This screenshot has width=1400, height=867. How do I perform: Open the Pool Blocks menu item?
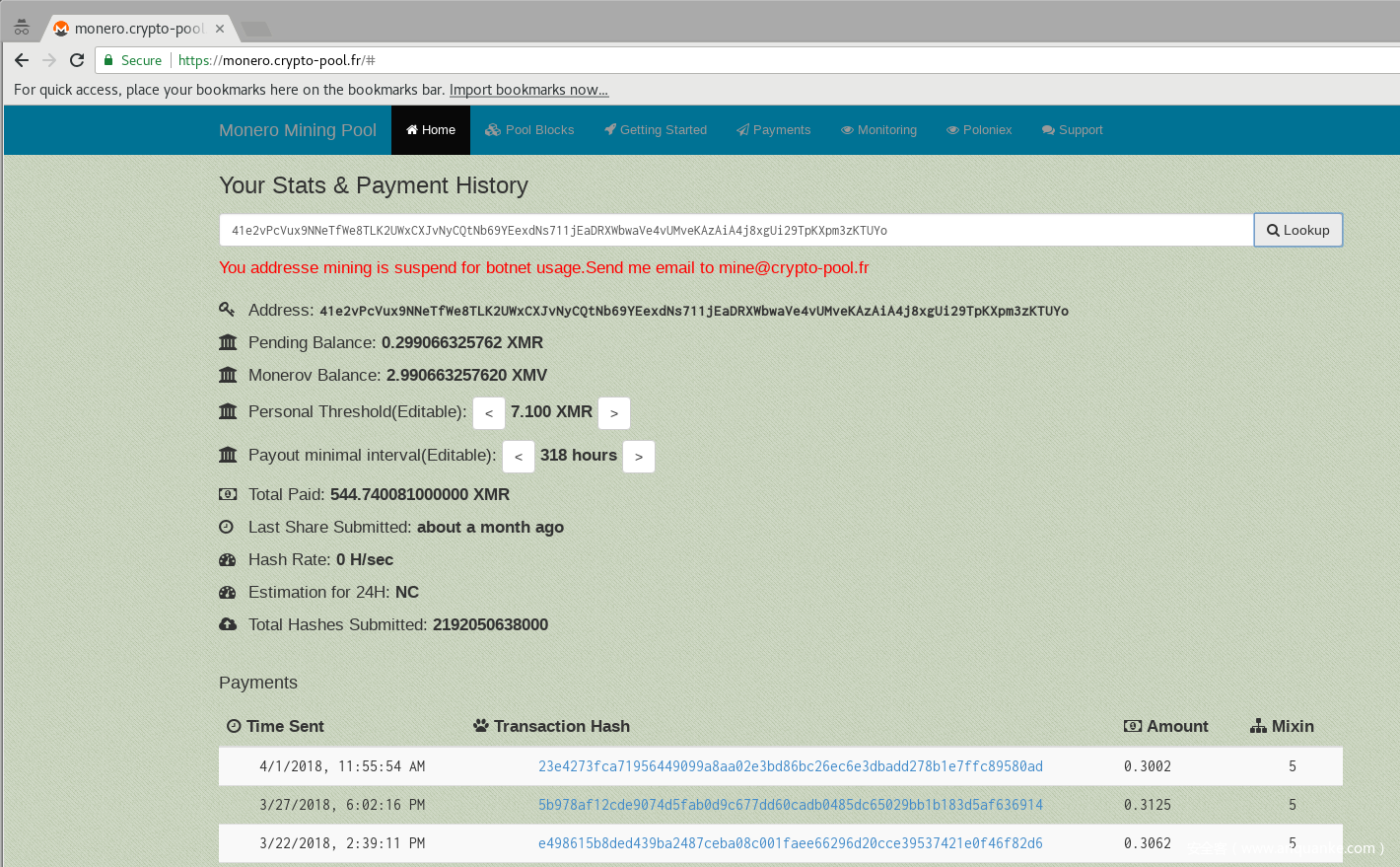[x=529, y=130]
